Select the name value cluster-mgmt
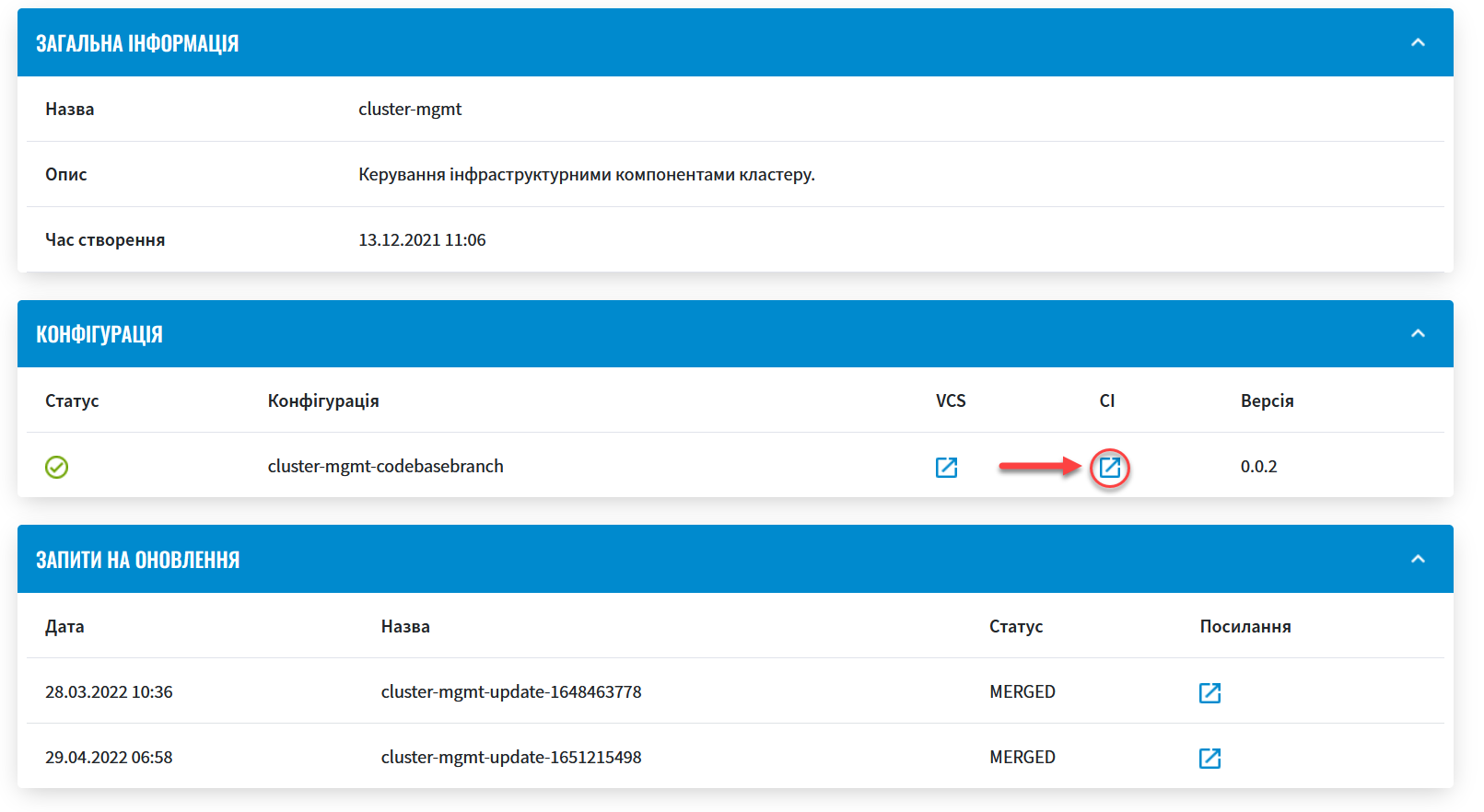Image resolution: width=1484 pixels, height=812 pixels. point(410,109)
